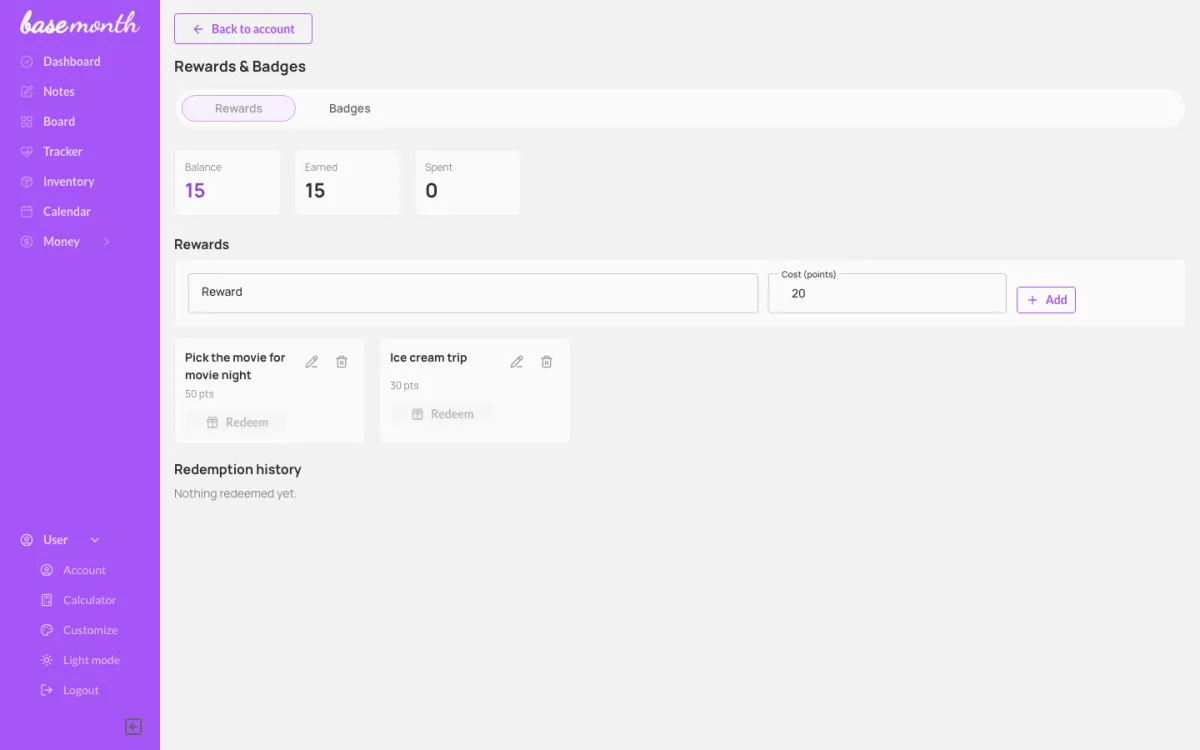
Task: Click the 'Rewards & Badges' page heading
Action: [x=240, y=67]
